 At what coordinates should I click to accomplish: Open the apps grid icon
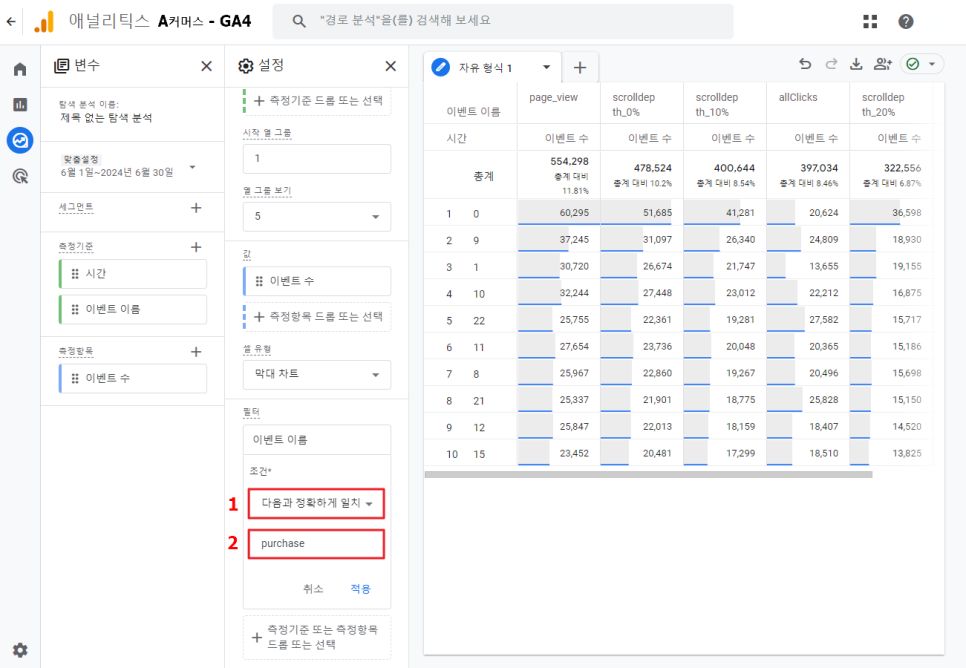870,22
